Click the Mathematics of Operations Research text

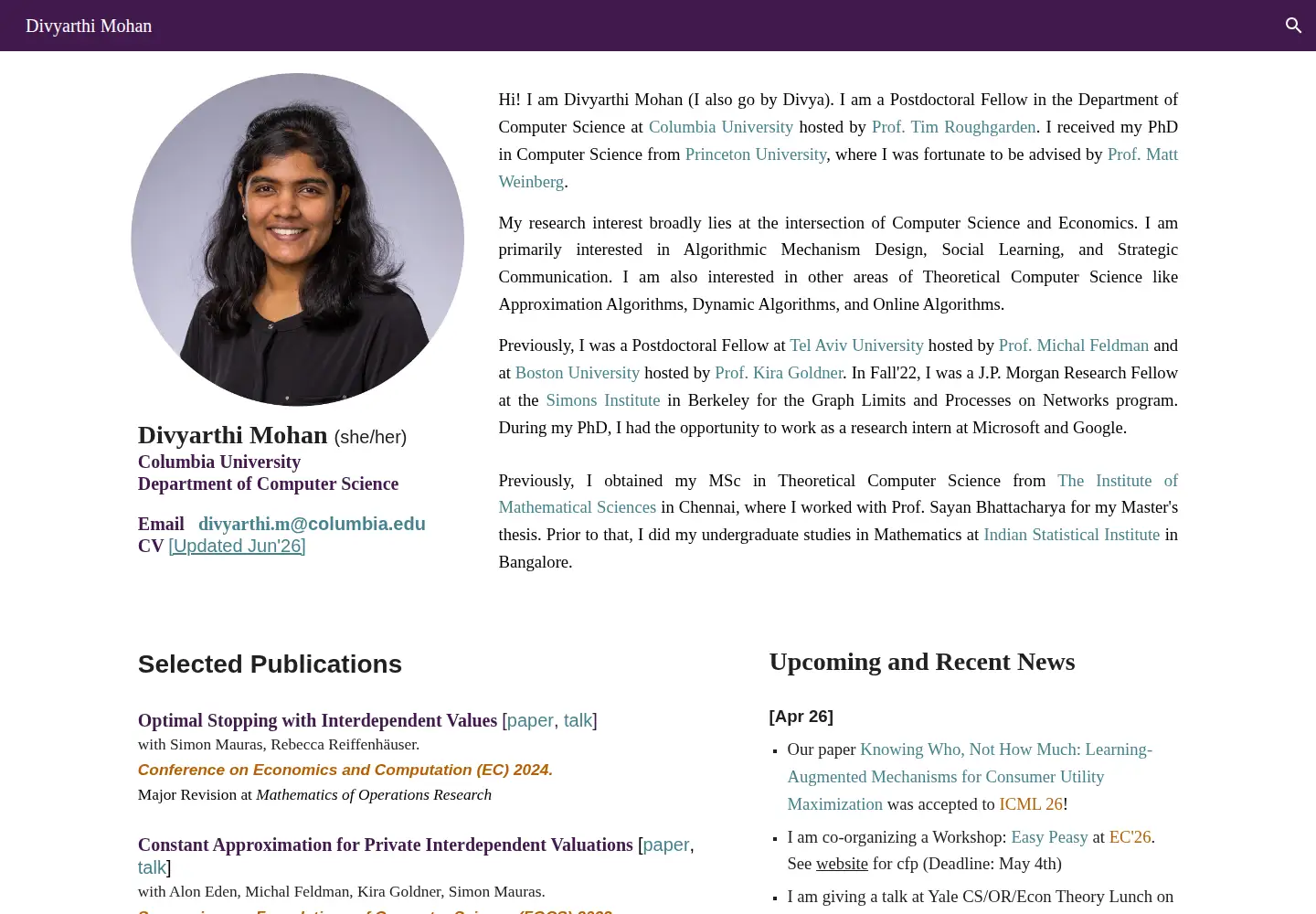pos(374,795)
